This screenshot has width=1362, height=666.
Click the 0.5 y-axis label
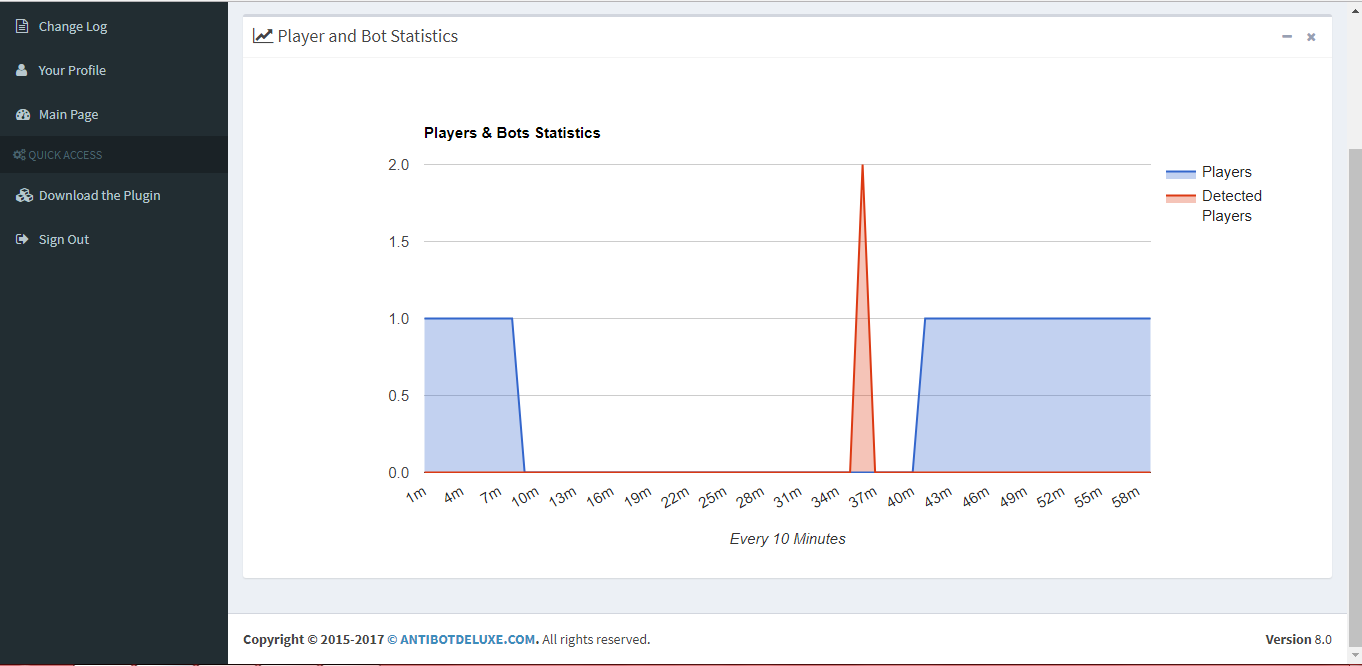(x=399, y=396)
